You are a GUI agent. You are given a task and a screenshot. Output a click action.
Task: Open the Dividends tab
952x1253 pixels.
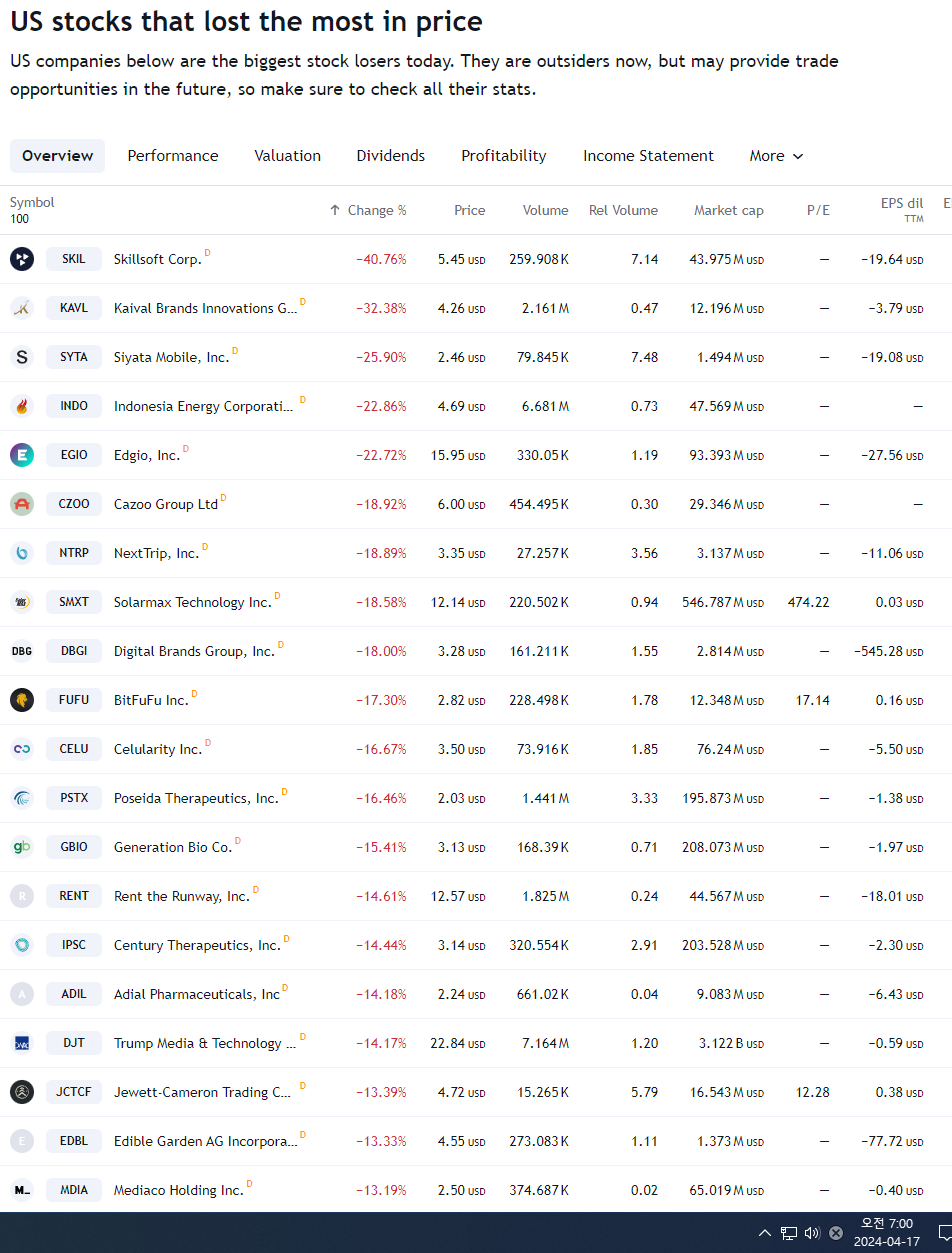(391, 156)
